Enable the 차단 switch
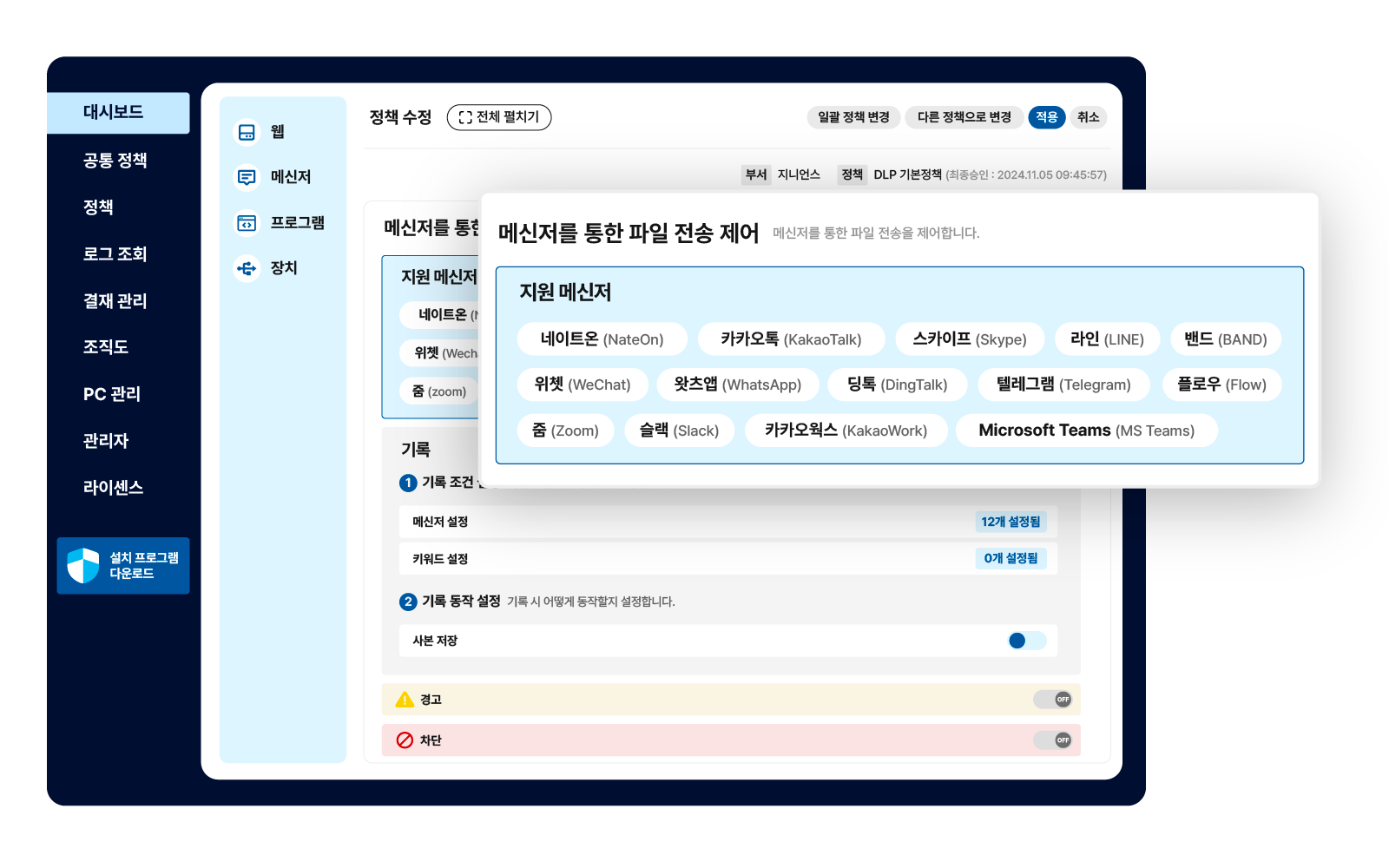The height and width of the screenshot is (868, 1389). pos(1052,740)
